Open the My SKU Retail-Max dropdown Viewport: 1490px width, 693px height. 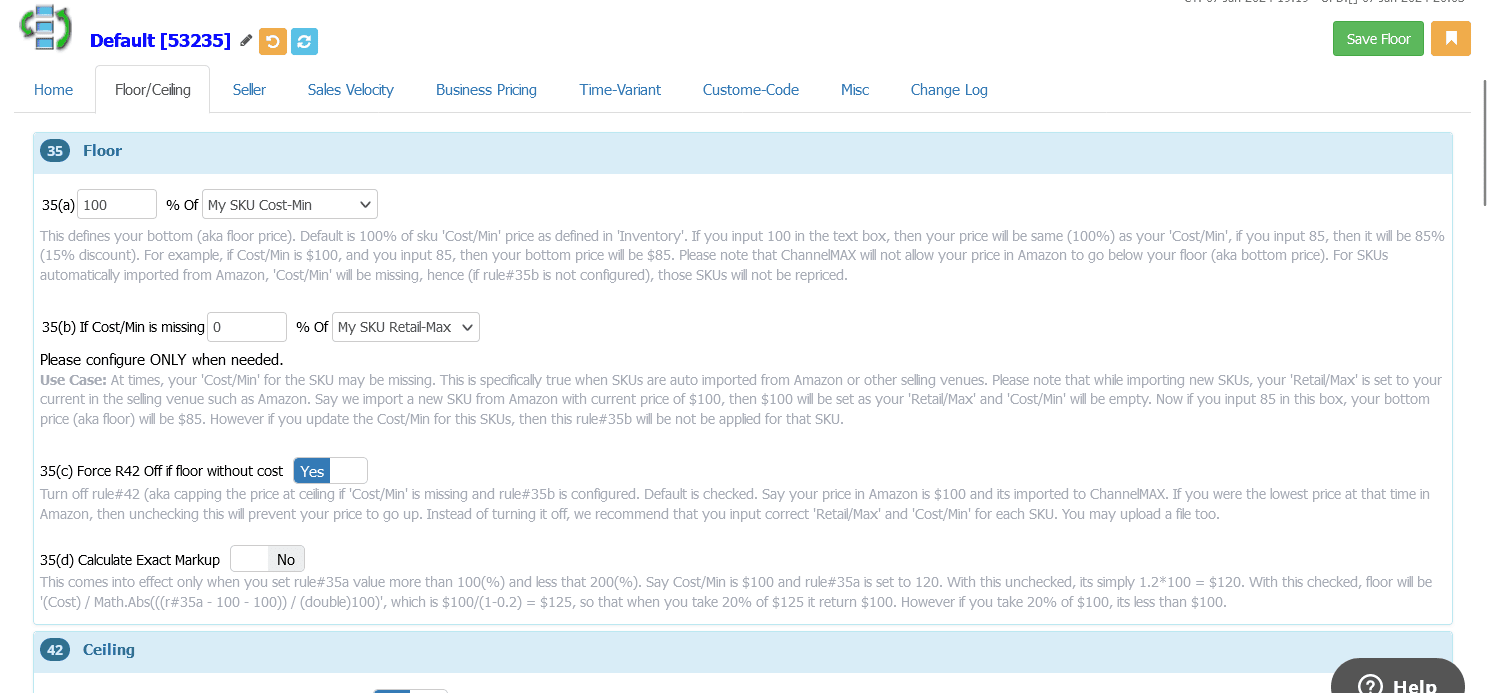(405, 327)
